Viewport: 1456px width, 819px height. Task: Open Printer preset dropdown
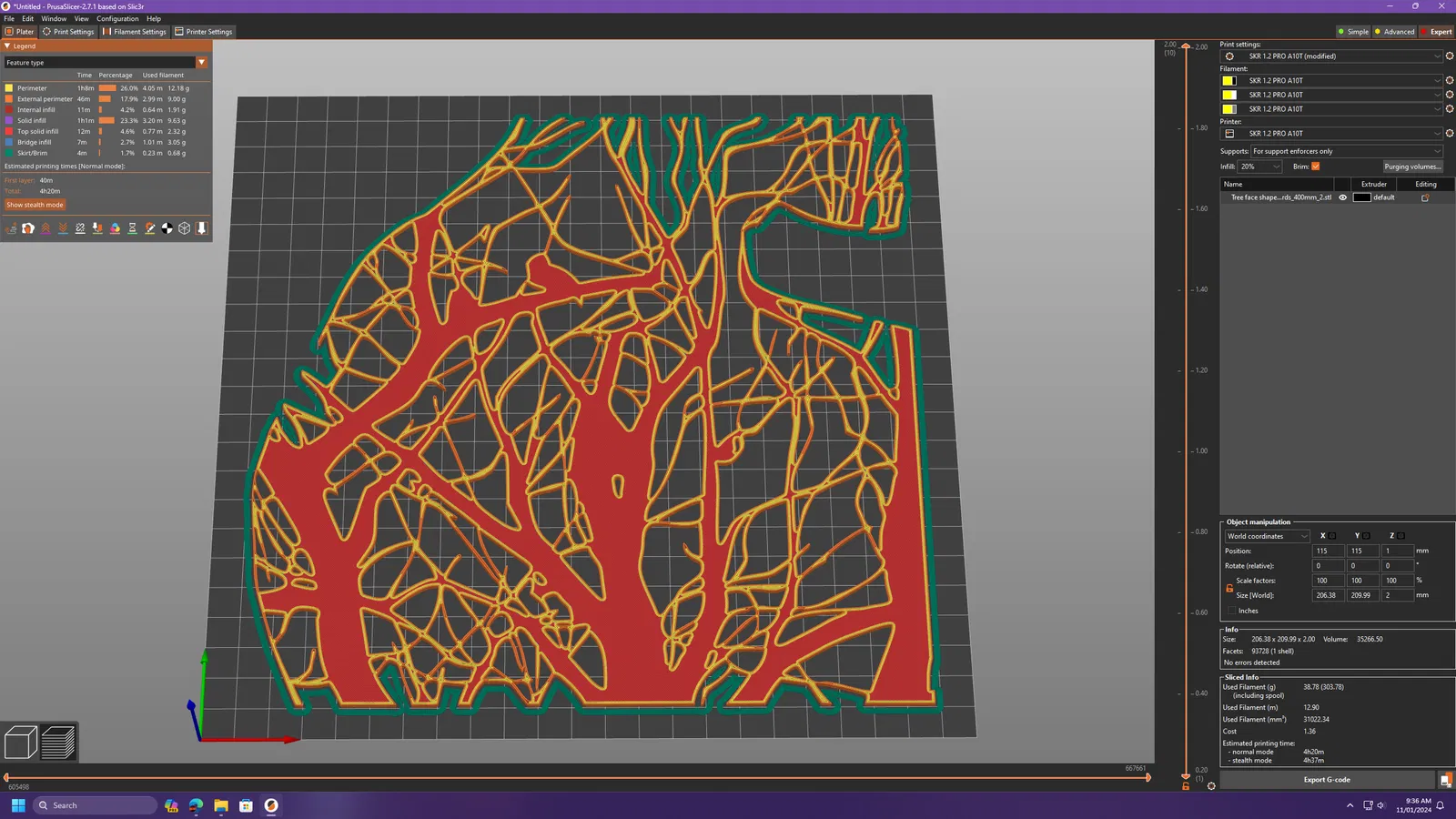[1331, 134]
